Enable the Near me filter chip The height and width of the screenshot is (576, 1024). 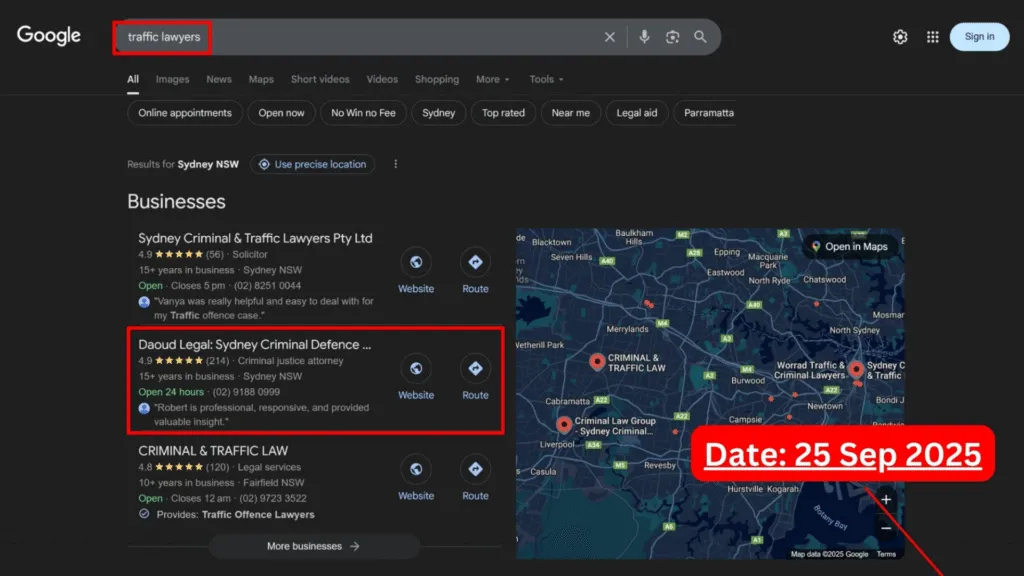(570, 113)
